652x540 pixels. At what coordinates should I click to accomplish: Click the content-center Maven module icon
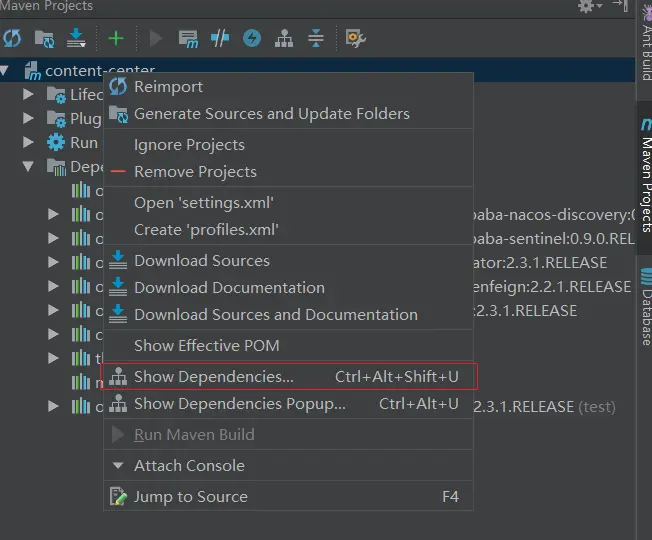pos(32,71)
